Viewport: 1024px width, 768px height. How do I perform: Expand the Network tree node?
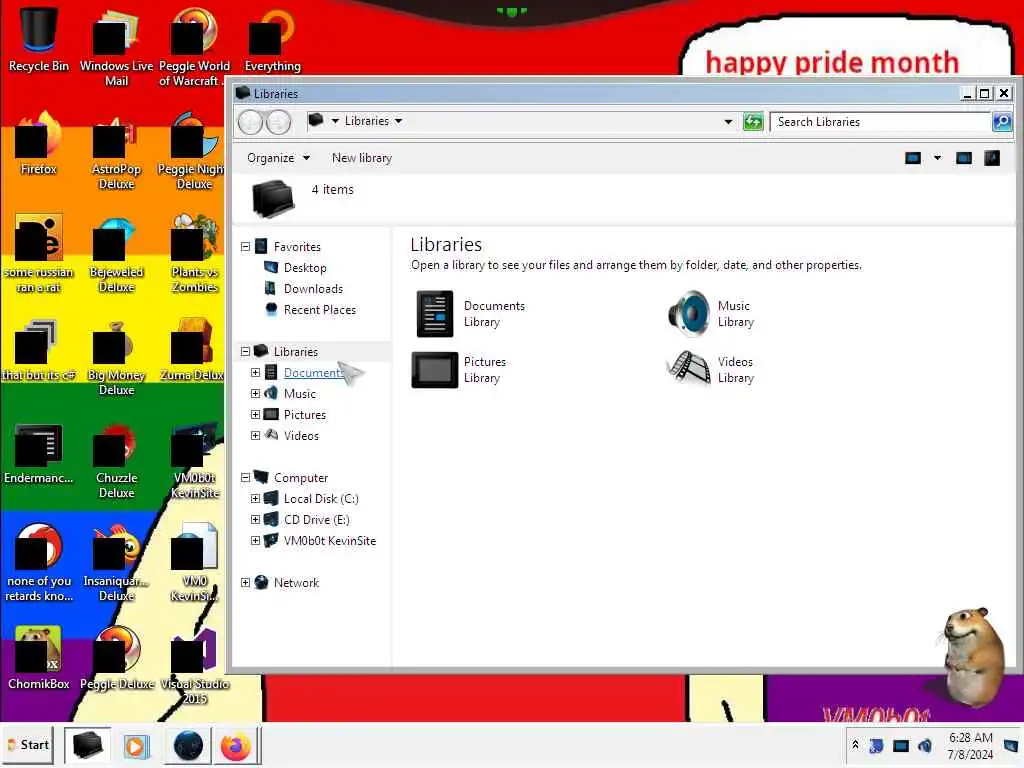click(246, 583)
